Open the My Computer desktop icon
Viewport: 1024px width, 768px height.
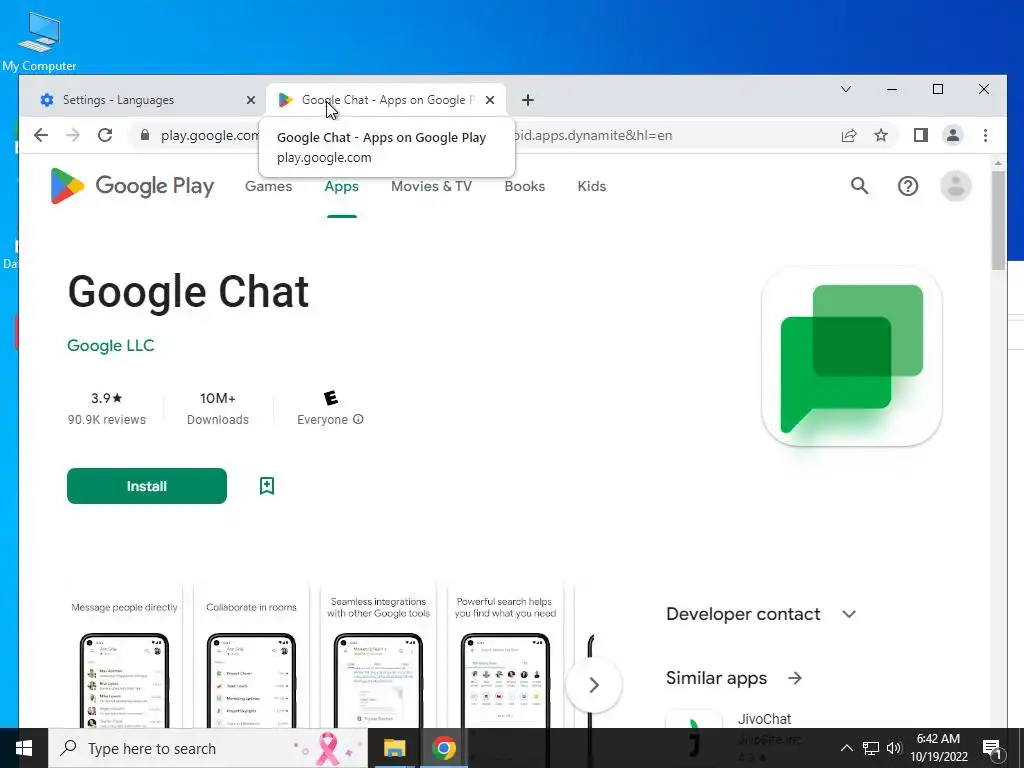point(39,41)
